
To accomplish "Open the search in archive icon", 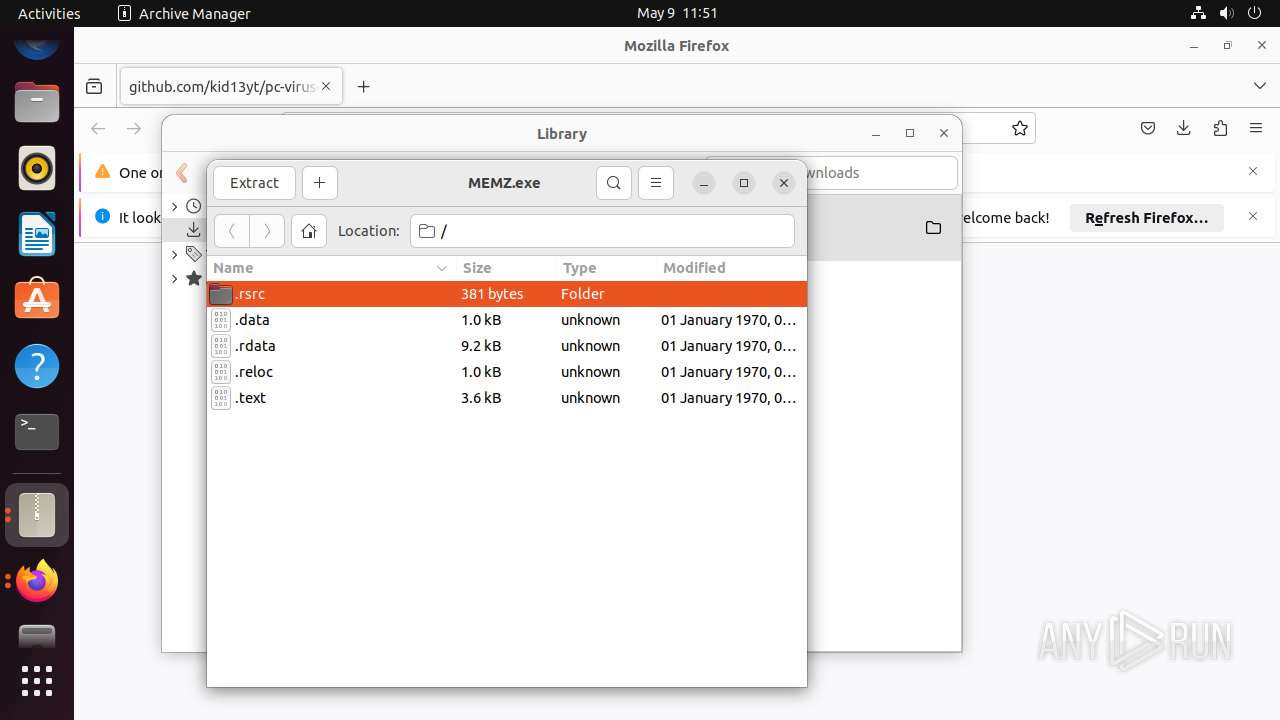I will (614, 183).
